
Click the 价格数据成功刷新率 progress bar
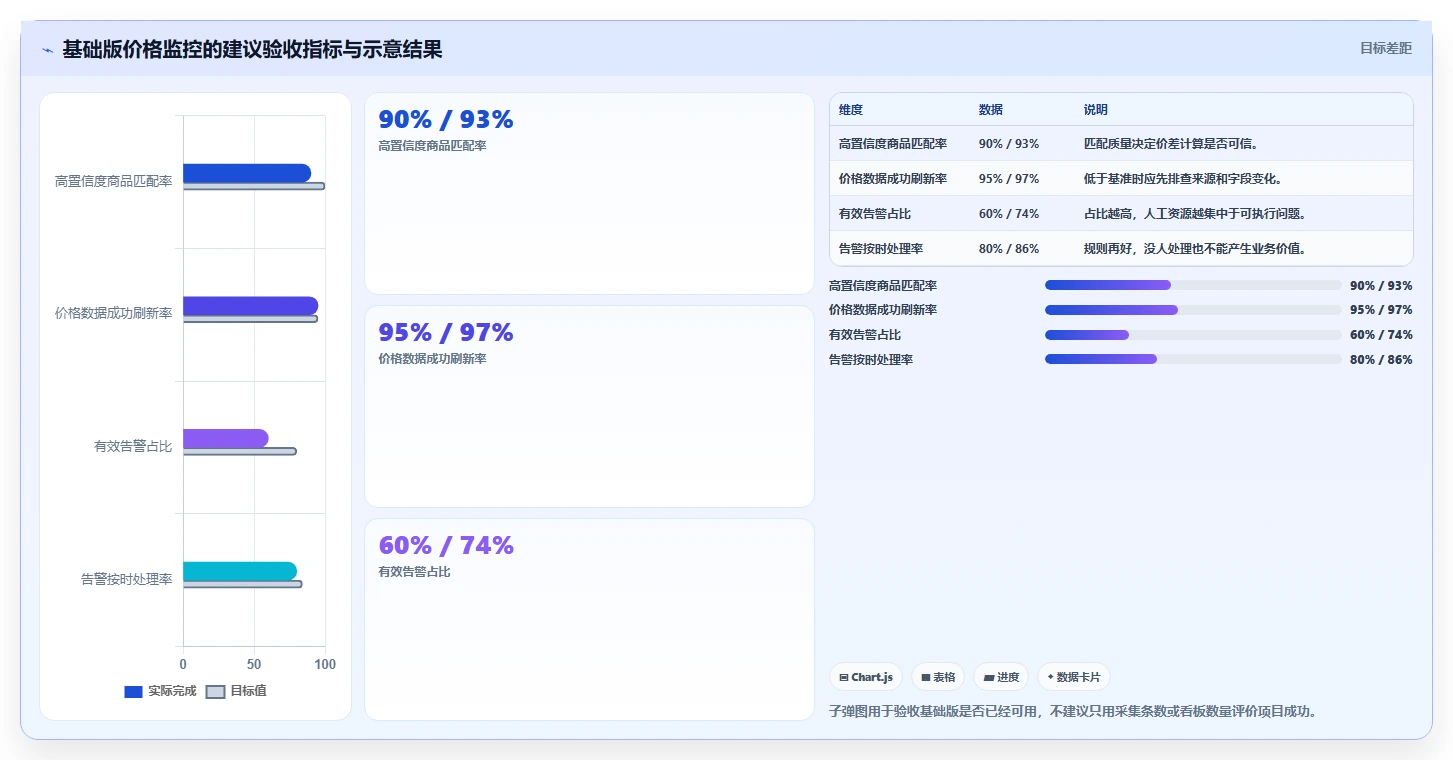1193,310
